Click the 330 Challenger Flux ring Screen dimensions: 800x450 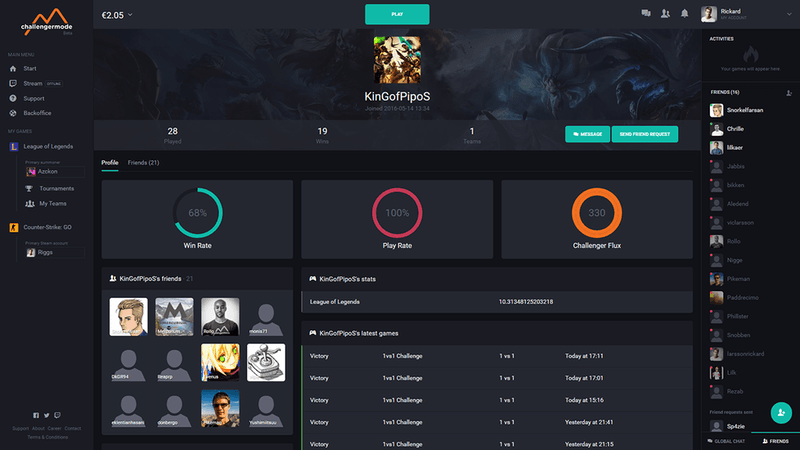[x=597, y=213]
